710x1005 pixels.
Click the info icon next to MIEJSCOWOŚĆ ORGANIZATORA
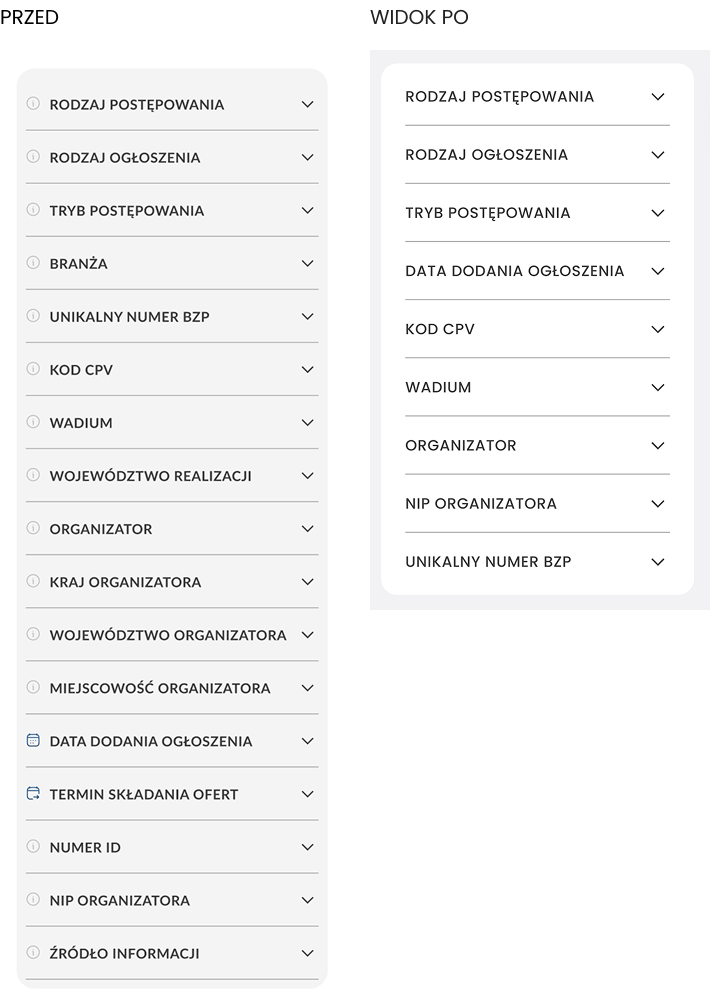33,687
